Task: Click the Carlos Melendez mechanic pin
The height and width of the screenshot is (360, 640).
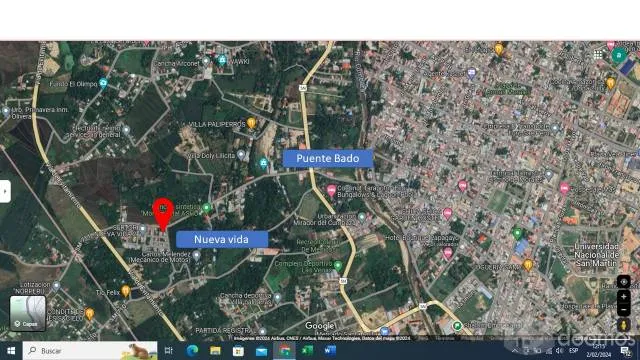Action: click(x=196, y=256)
